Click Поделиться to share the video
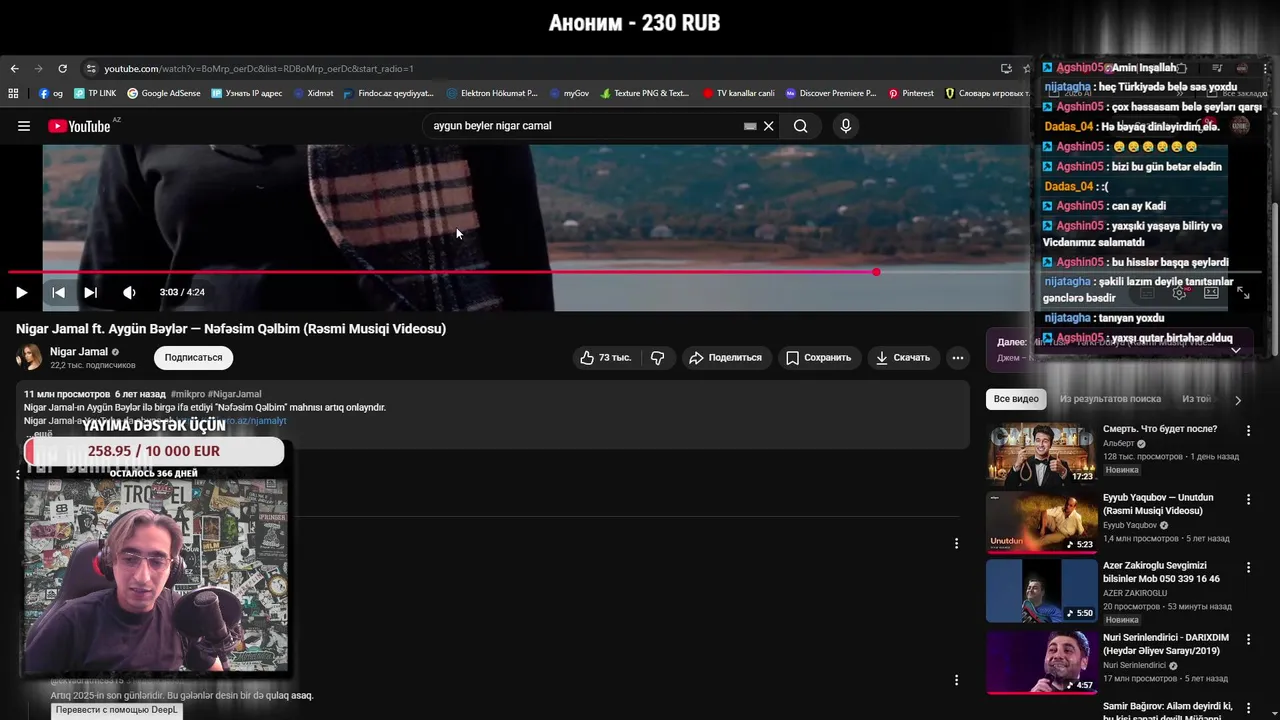 [725, 357]
